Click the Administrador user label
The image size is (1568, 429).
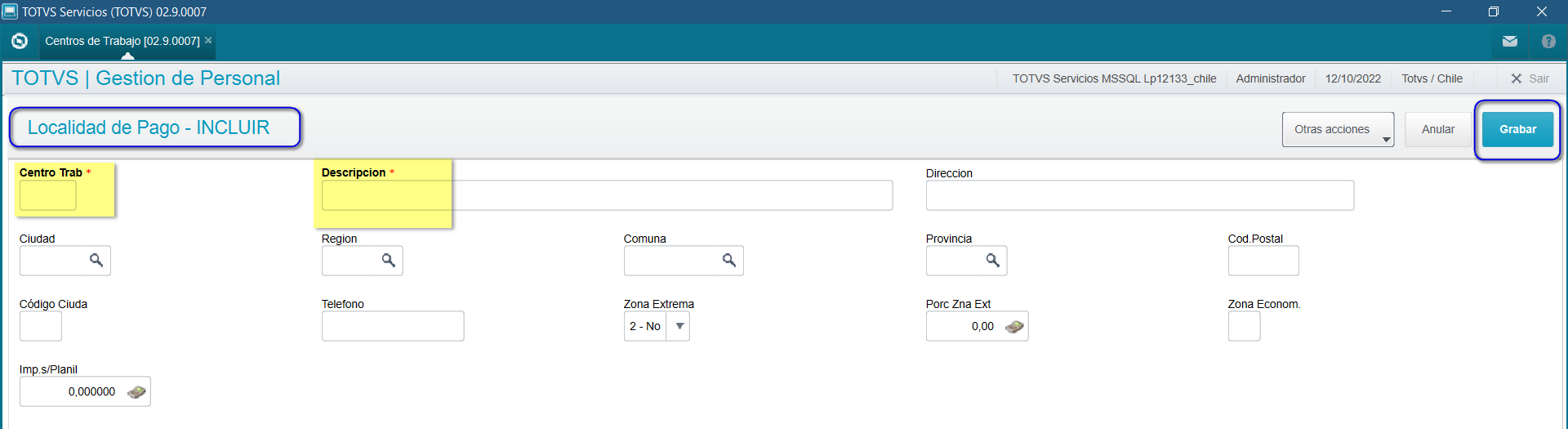coord(1271,78)
